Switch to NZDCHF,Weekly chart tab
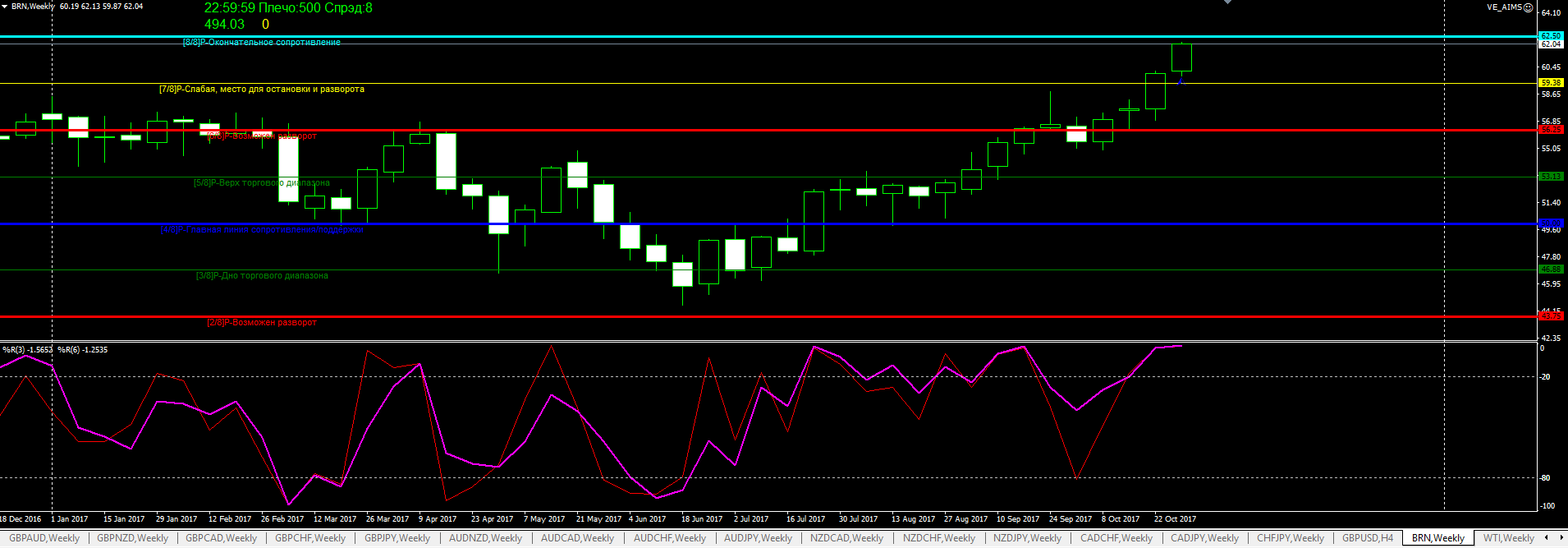Viewport: 1568px width, 548px height. 939,538
